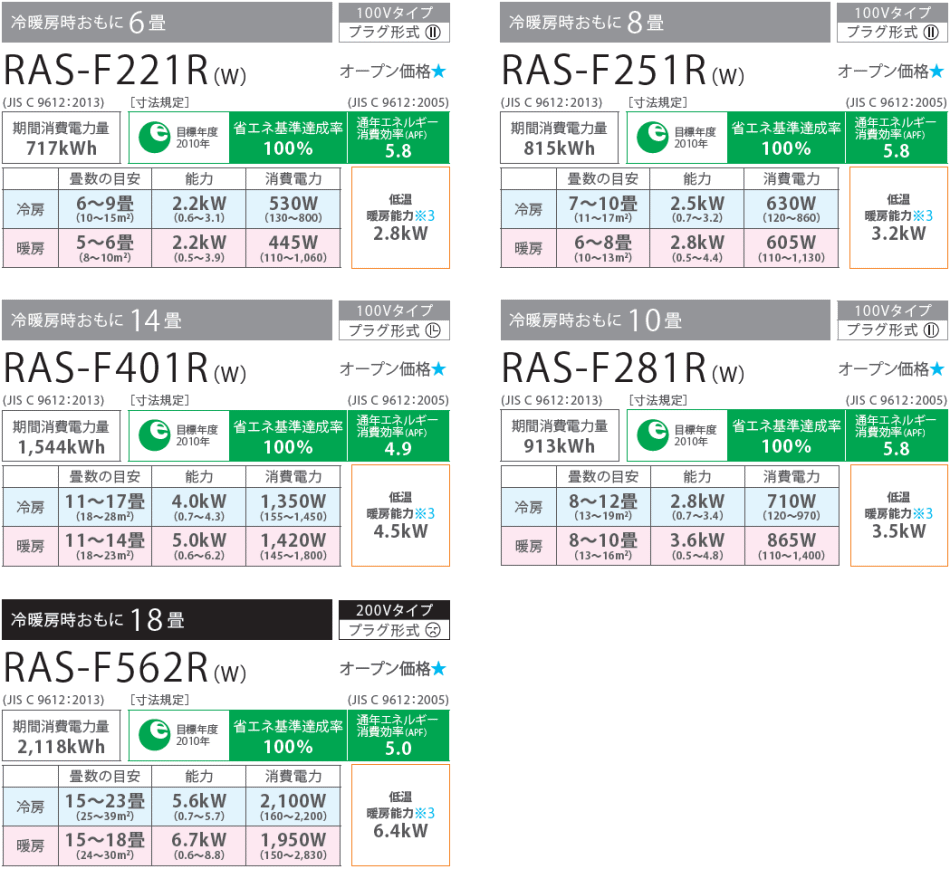Screen dimensions: 950x869
Task: Click the 冷暖房時おもに 6畳 header
Action: 167,22
